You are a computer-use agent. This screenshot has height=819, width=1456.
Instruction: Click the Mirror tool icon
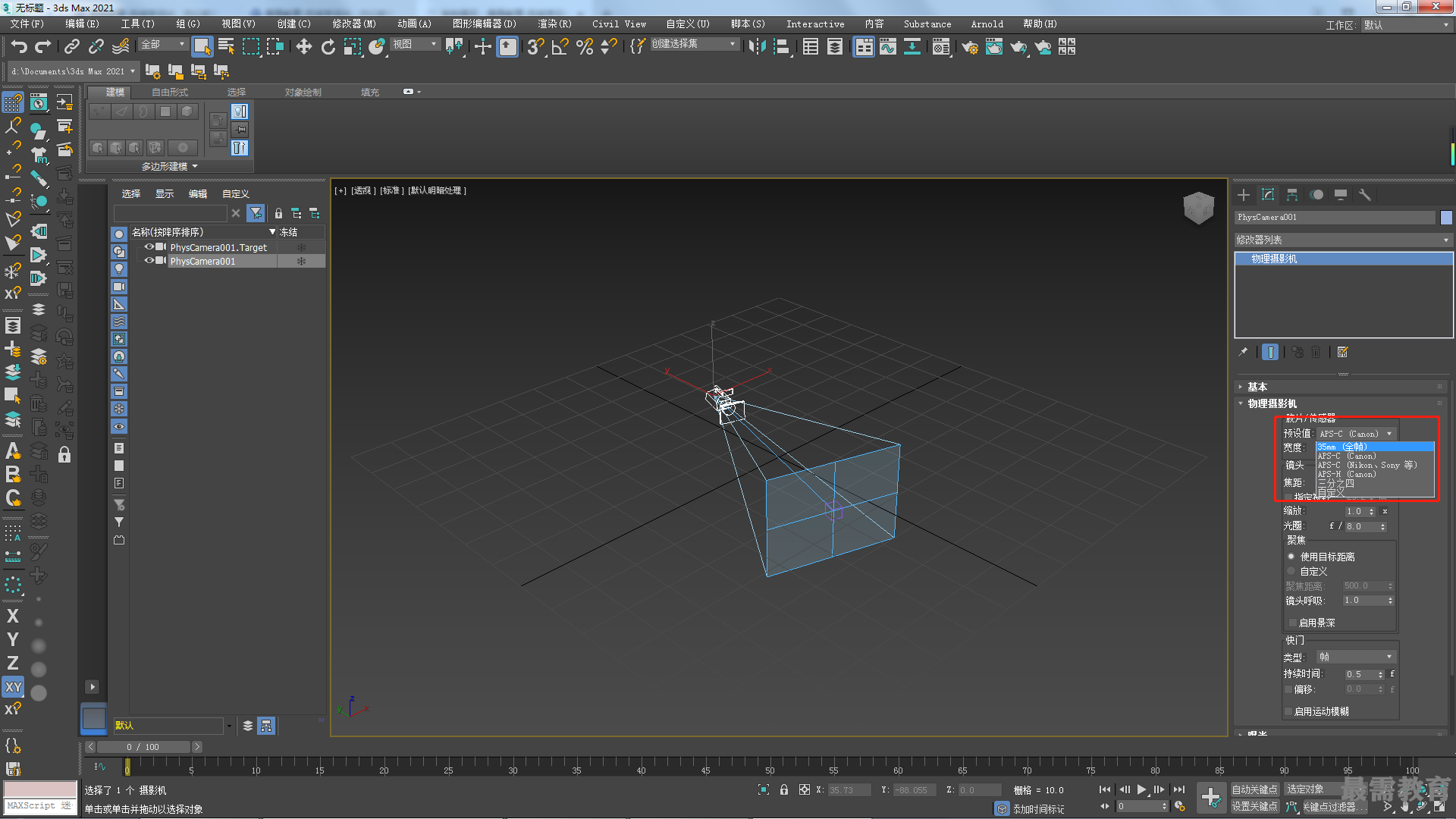point(757,47)
